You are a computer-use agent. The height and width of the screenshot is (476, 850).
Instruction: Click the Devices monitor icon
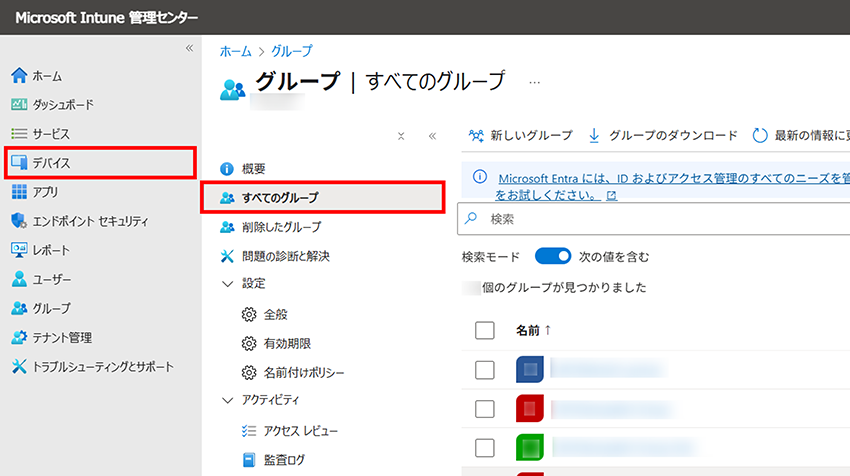coord(19,162)
